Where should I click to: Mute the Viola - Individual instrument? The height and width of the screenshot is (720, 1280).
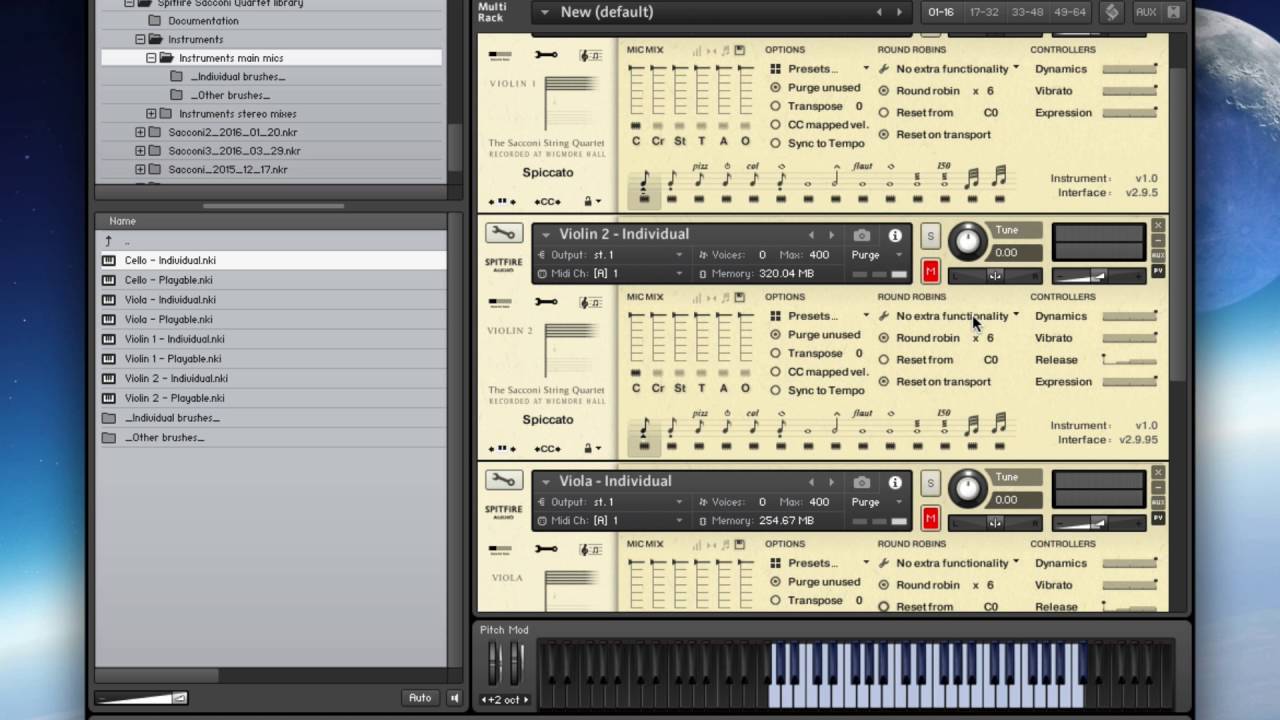(x=930, y=518)
